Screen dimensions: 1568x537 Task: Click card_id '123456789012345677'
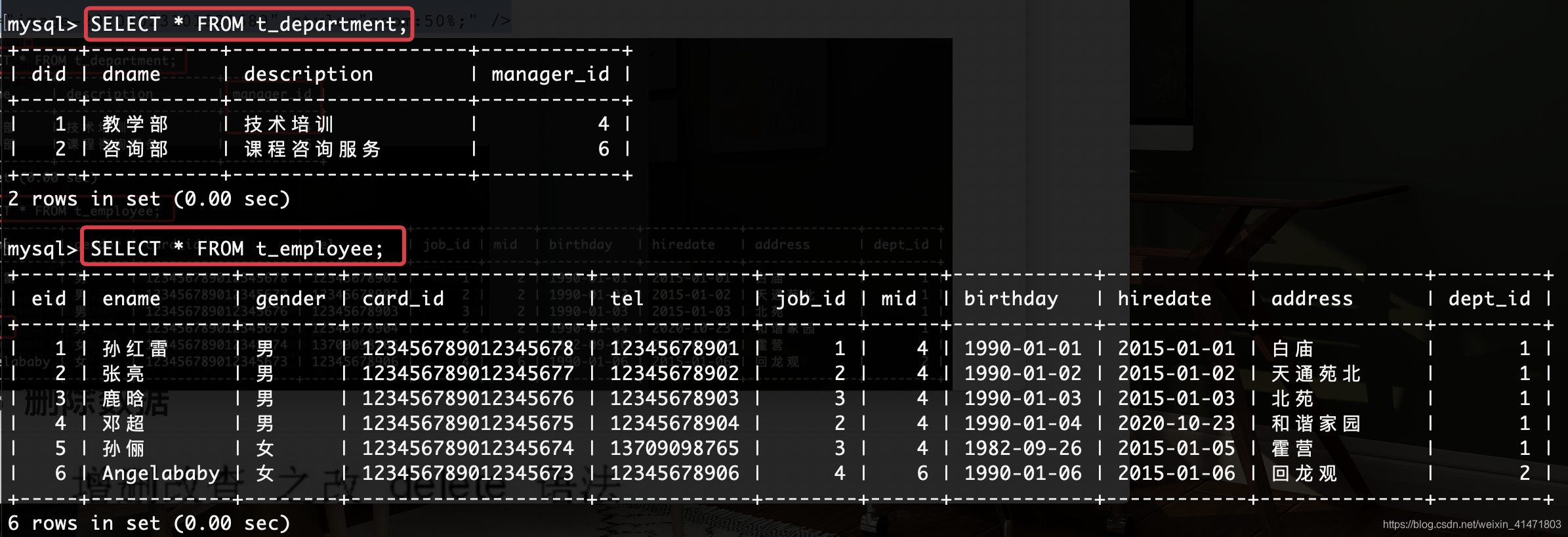tap(468, 374)
